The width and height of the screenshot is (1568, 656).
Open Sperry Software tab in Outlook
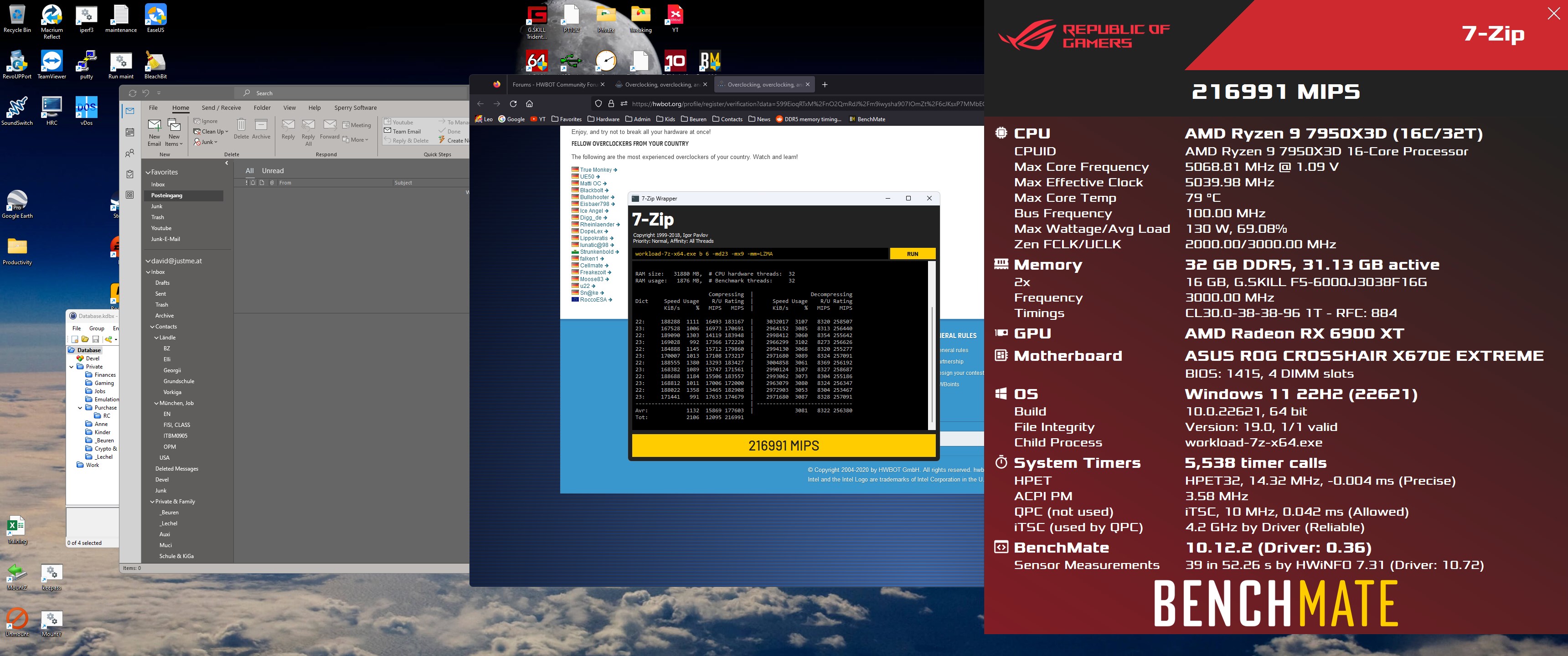click(356, 108)
